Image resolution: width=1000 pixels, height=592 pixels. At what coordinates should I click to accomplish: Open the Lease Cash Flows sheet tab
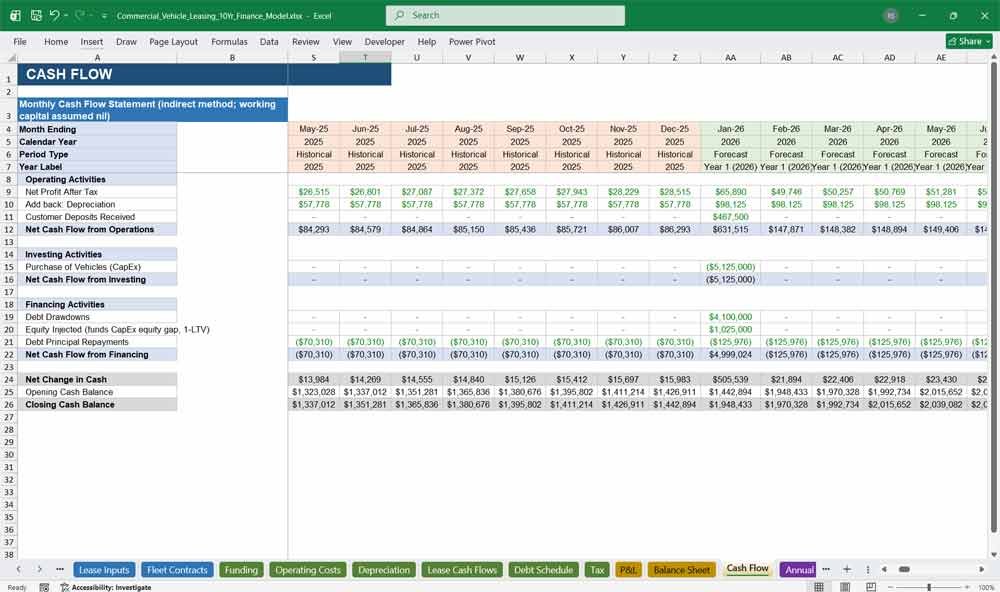pos(462,570)
